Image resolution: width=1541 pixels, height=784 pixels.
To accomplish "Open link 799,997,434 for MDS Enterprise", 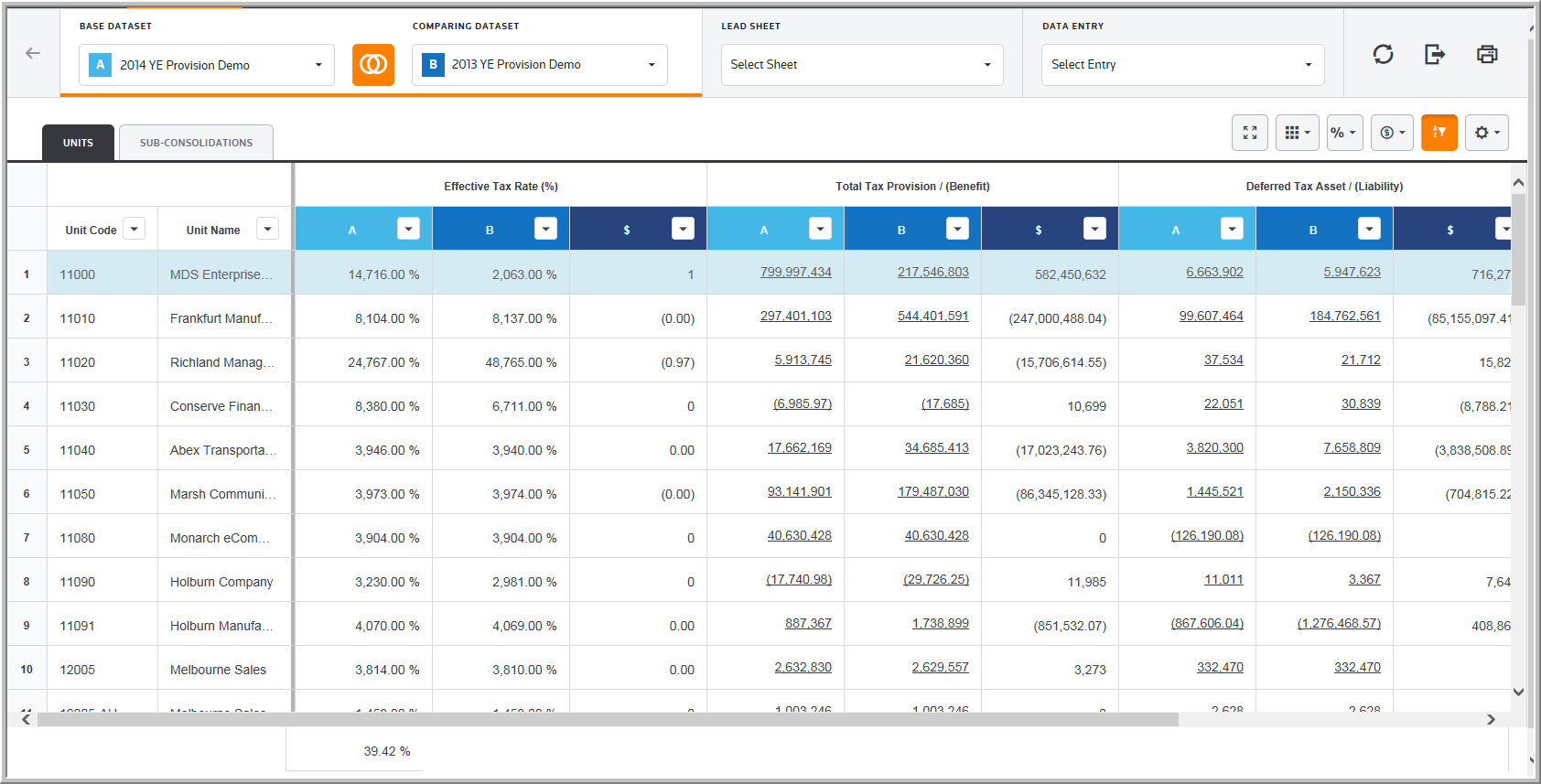I will click(x=795, y=273).
